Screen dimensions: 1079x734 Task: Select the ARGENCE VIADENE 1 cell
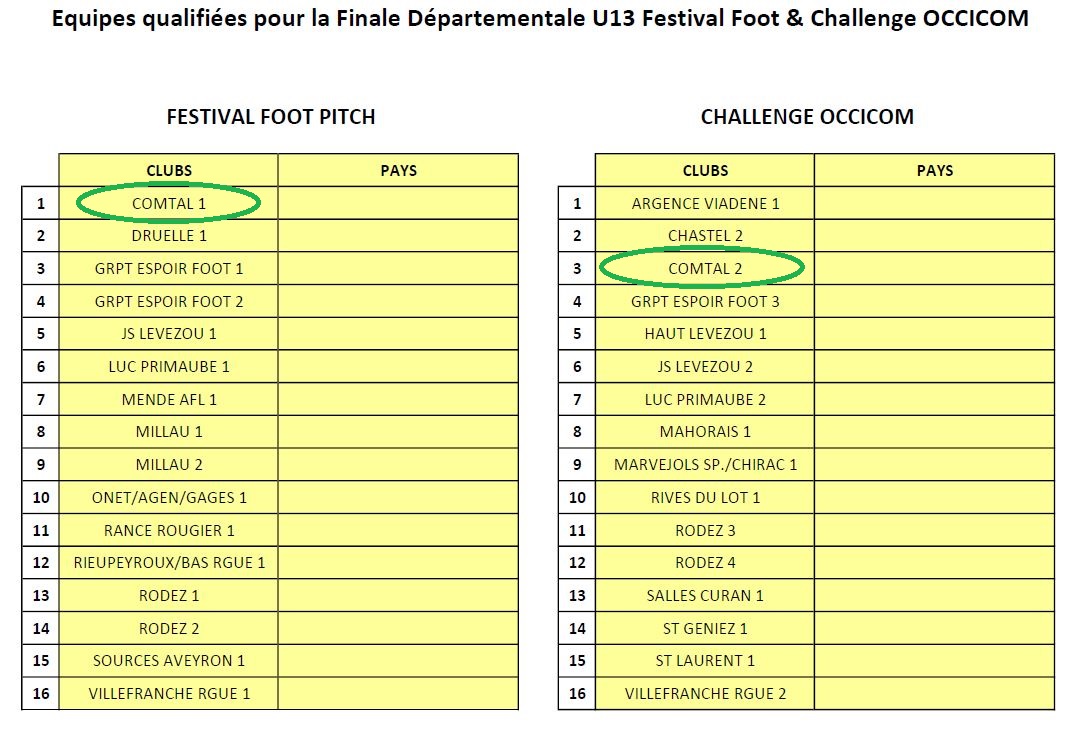(x=705, y=203)
